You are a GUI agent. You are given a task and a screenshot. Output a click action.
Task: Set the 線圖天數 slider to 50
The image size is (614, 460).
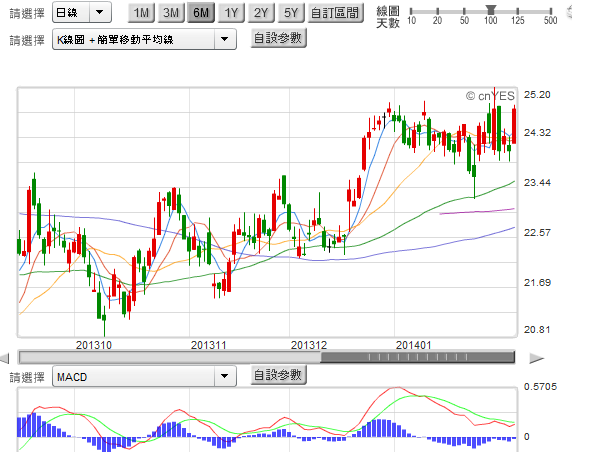(464, 12)
